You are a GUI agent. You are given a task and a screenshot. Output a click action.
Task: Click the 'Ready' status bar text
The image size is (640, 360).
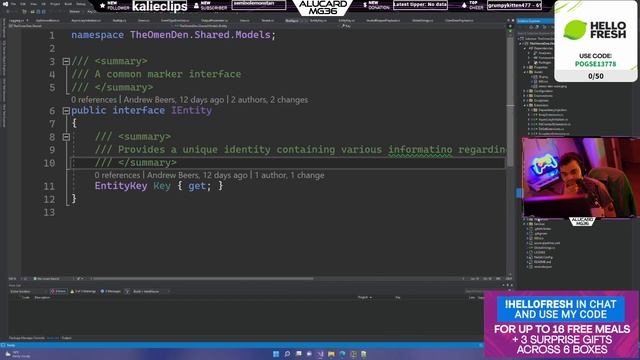[x=11, y=345]
